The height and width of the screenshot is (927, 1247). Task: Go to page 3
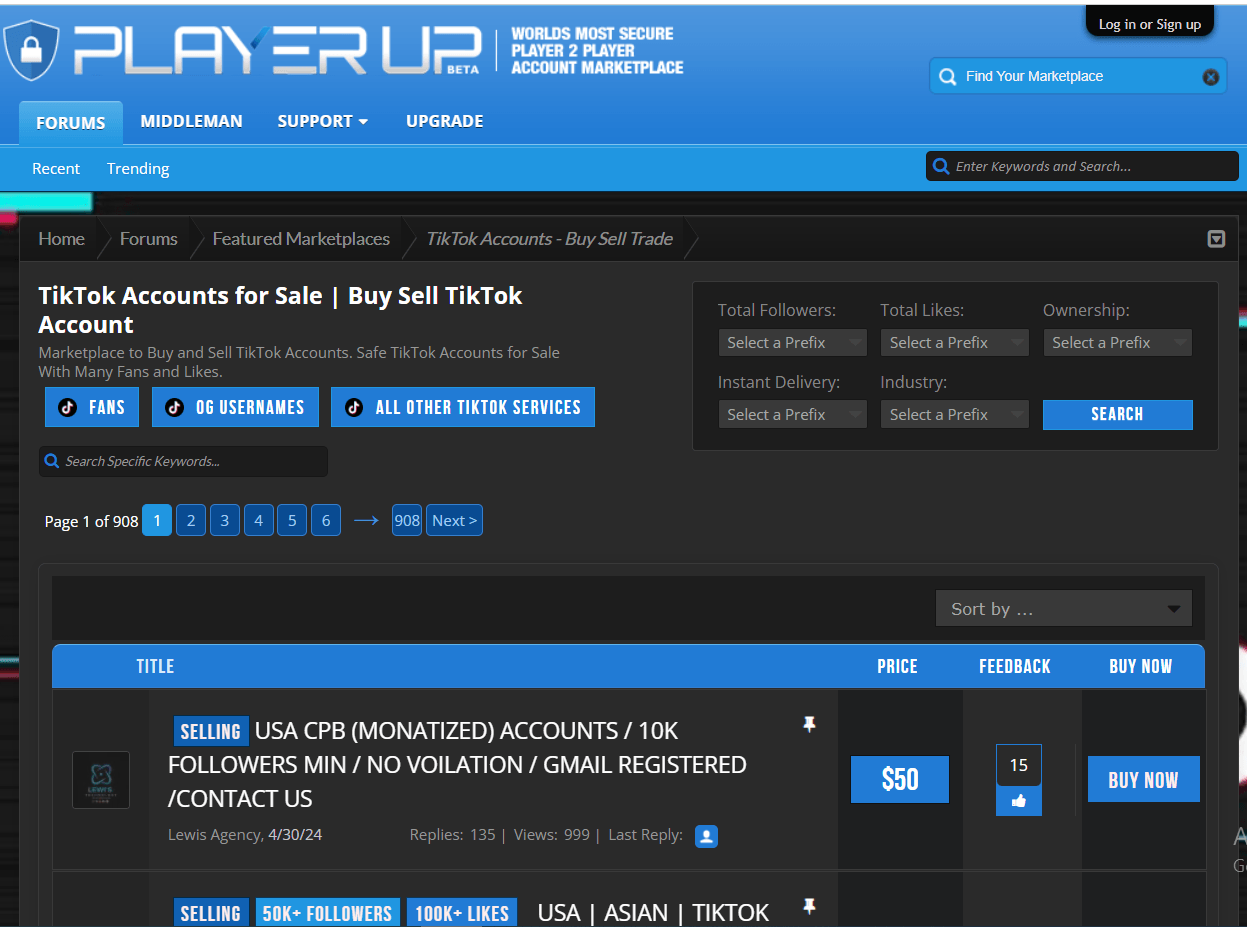click(225, 520)
